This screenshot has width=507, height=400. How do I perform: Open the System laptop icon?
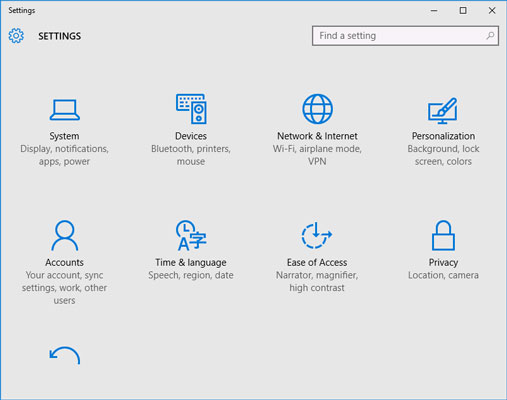point(65,110)
